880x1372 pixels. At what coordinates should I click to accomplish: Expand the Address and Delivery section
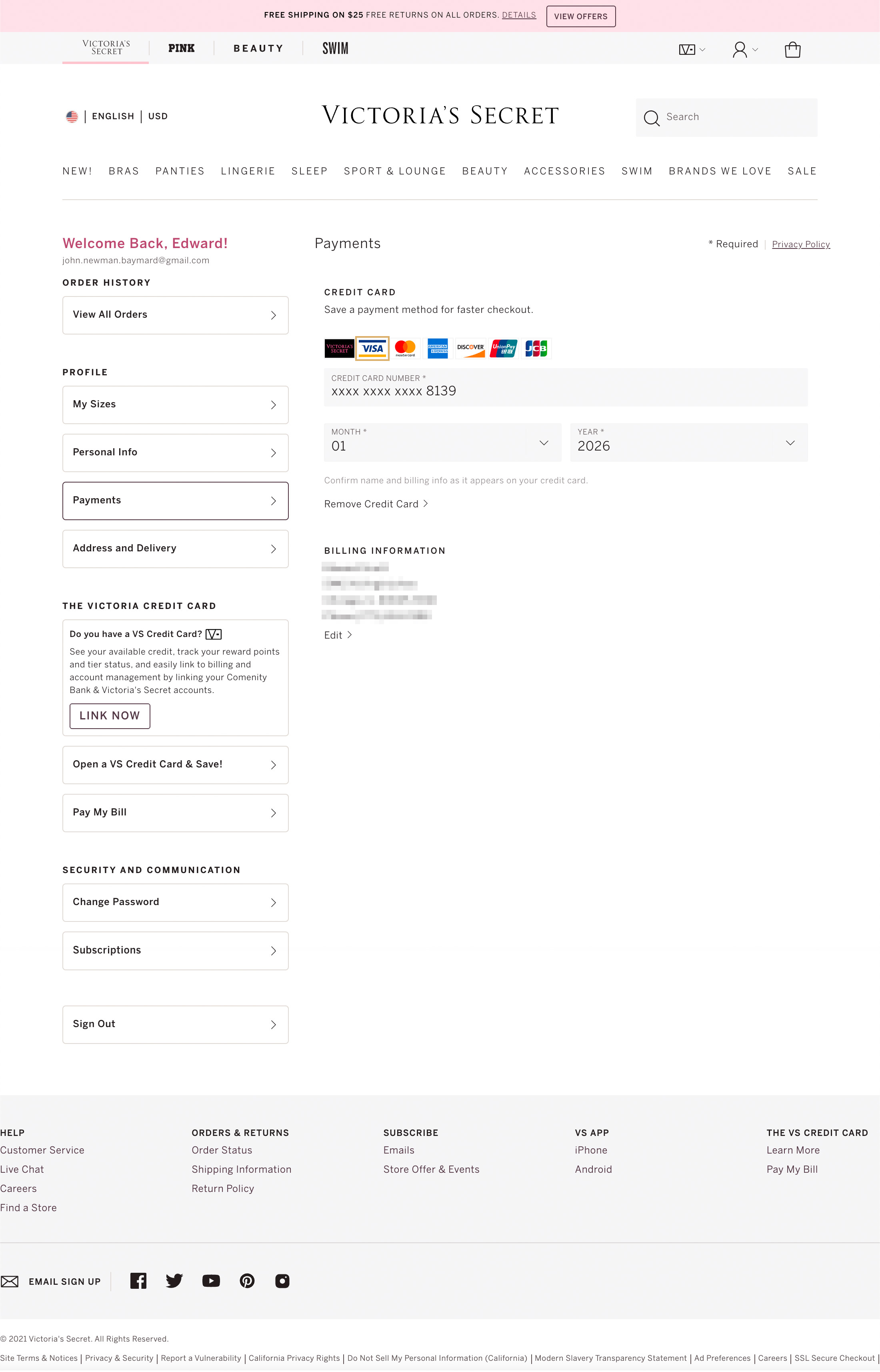pos(175,549)
